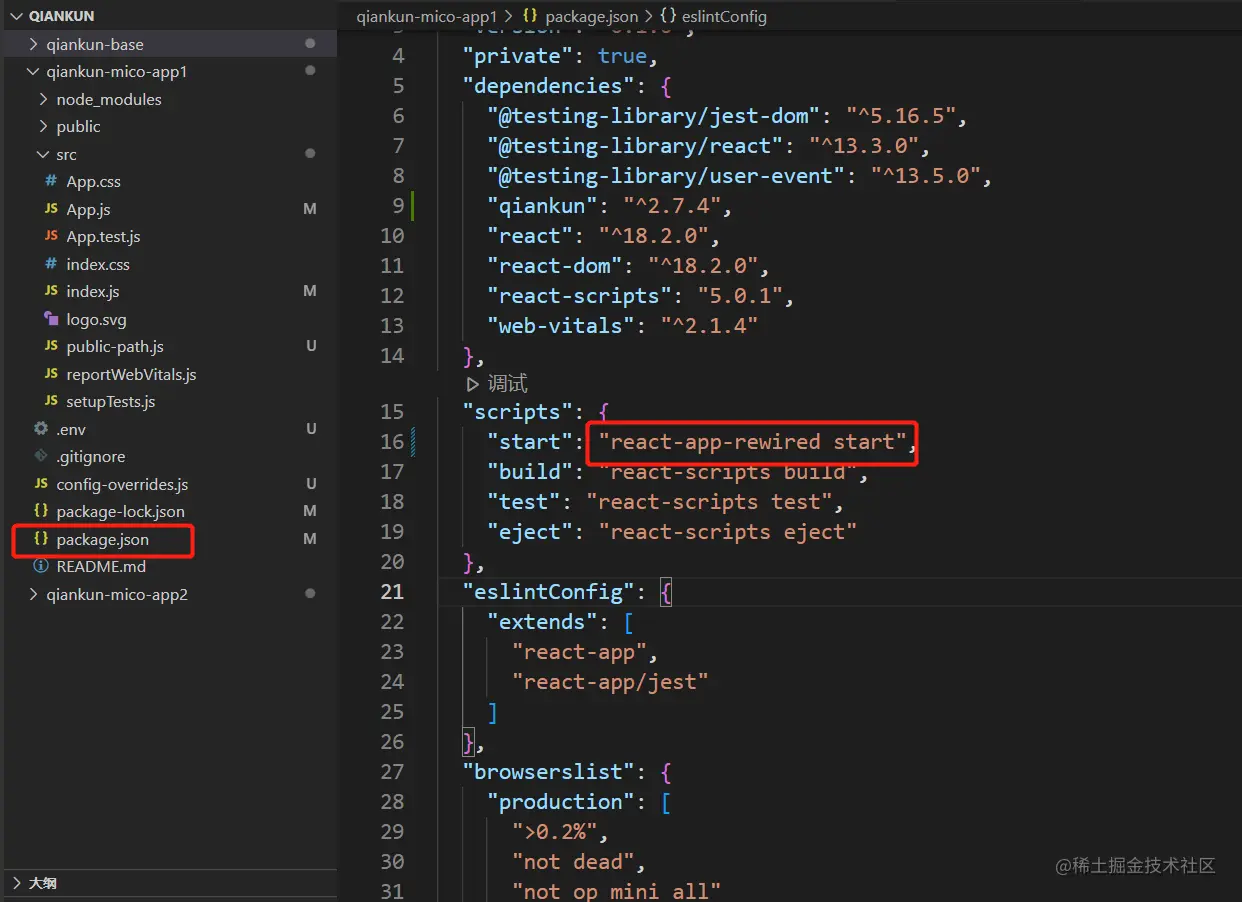Click the M status of index.js
Image resolution: width=1242 pixels, height=902 pixels.
(x=310, y=291)
